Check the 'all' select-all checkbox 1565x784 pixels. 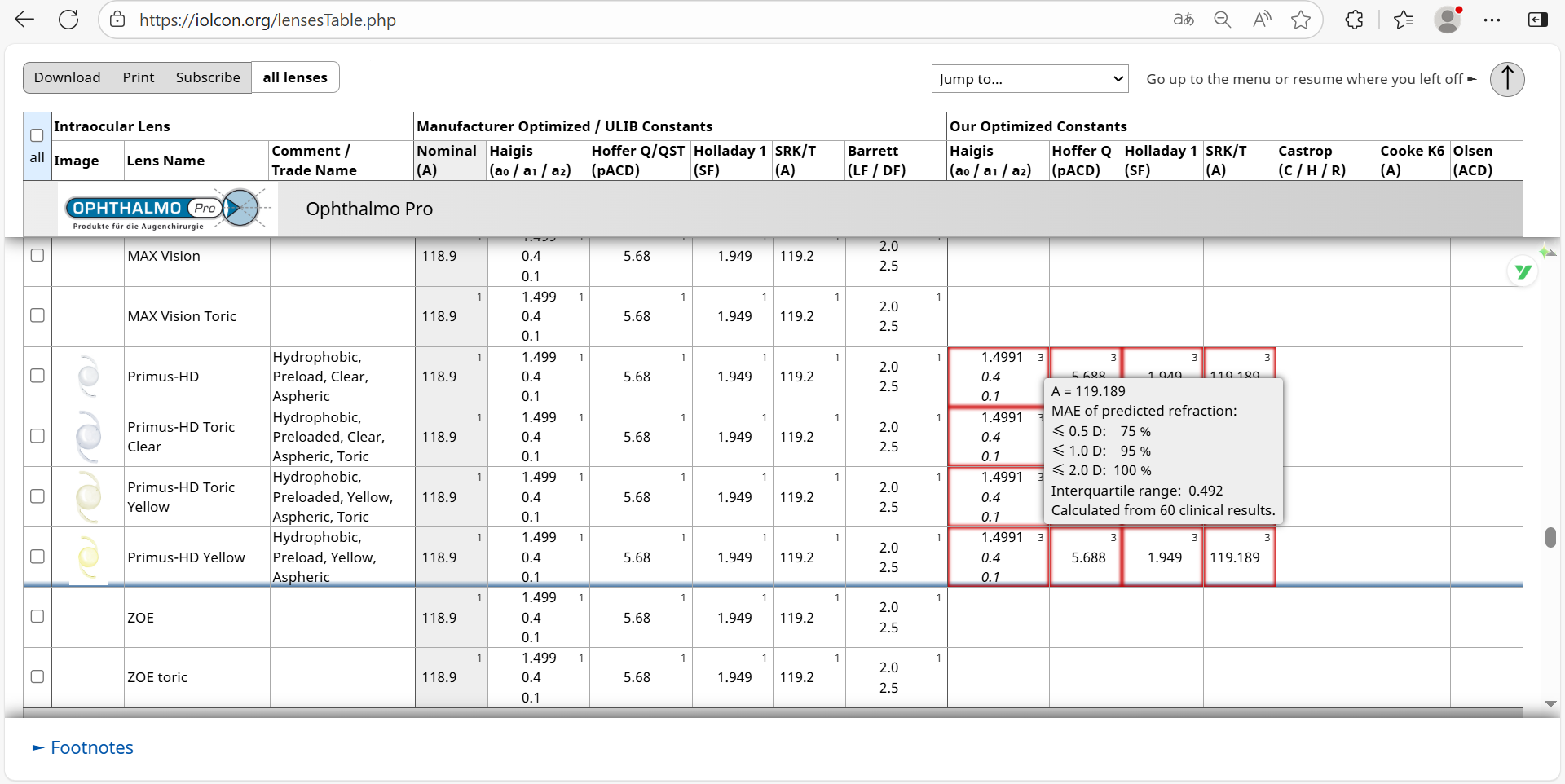(x=37, y=135)
